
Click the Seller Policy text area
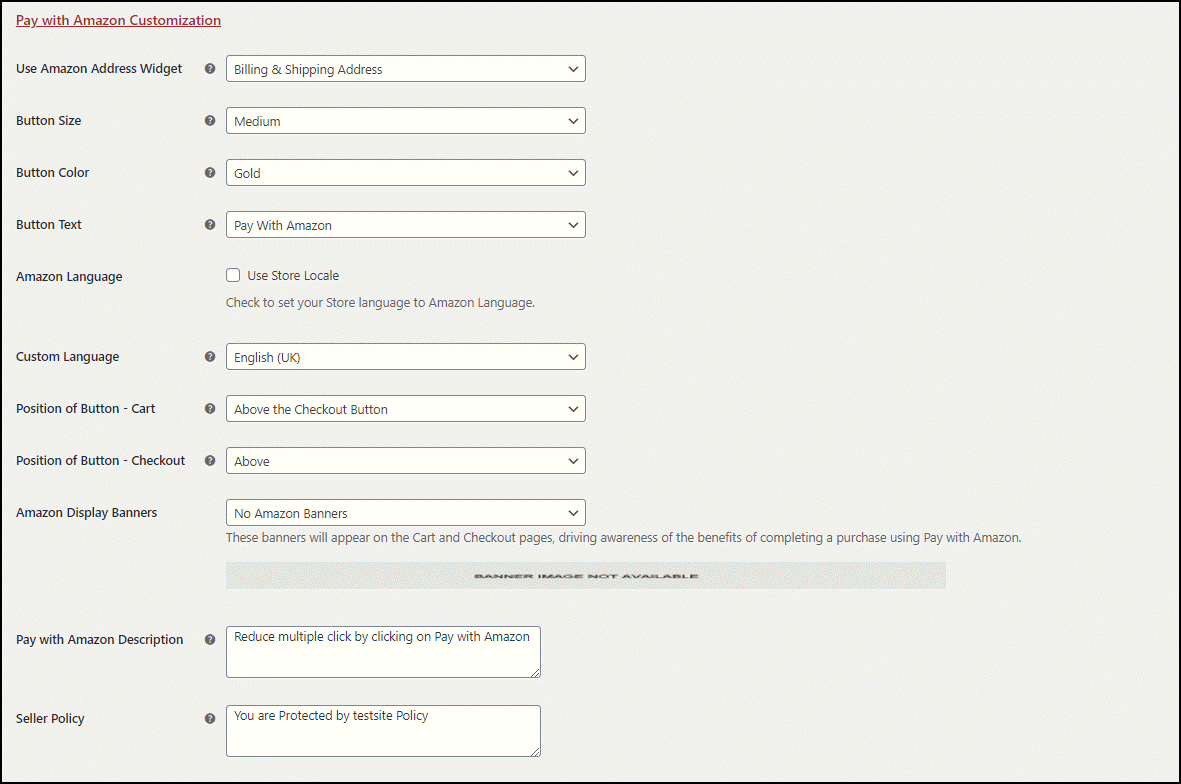tap(383, 731)
